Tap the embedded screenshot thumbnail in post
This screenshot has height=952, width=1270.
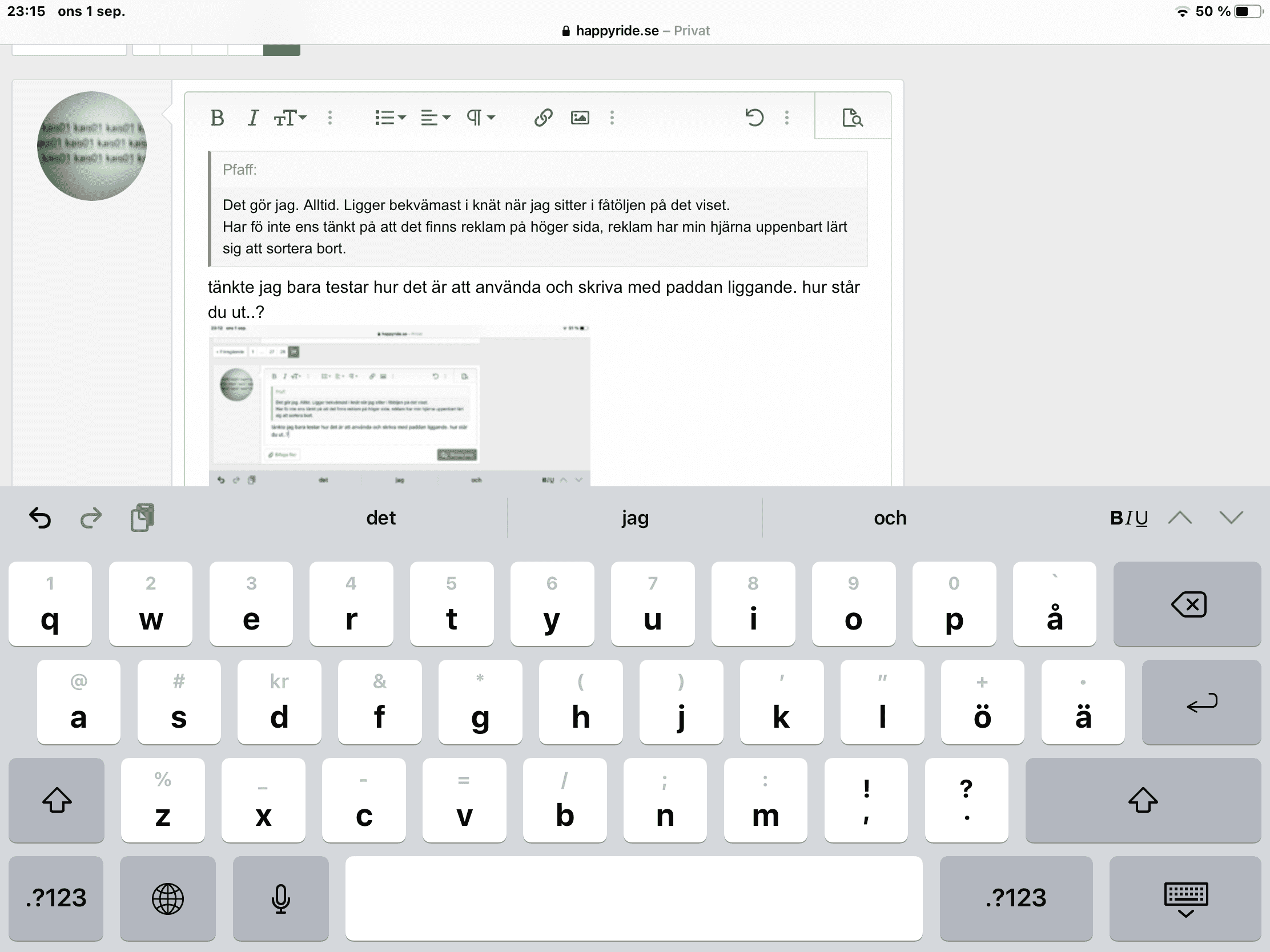(x=399, y=405)
